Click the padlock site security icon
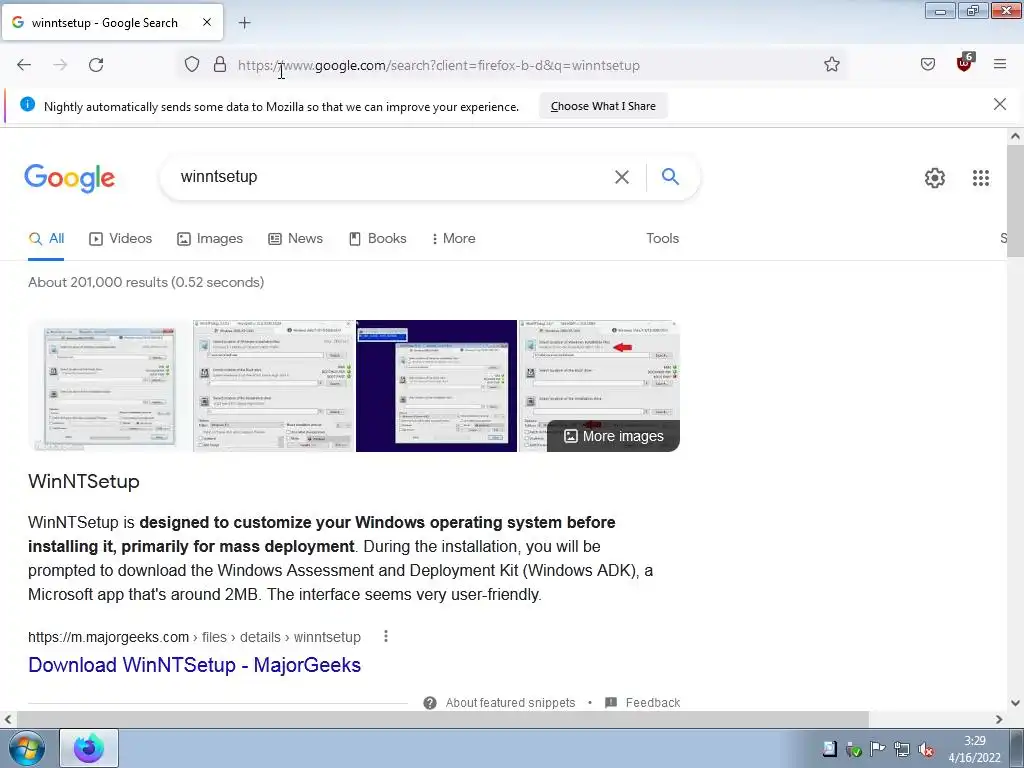The height and width of the screenshot is (768, 1024). click(220, 64)
